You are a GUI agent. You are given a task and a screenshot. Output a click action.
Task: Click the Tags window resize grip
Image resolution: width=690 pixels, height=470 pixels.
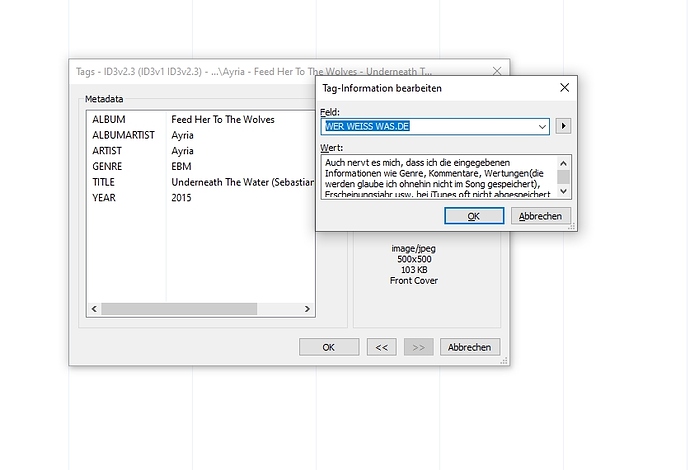pyautogui.click(x=504, y=360)
